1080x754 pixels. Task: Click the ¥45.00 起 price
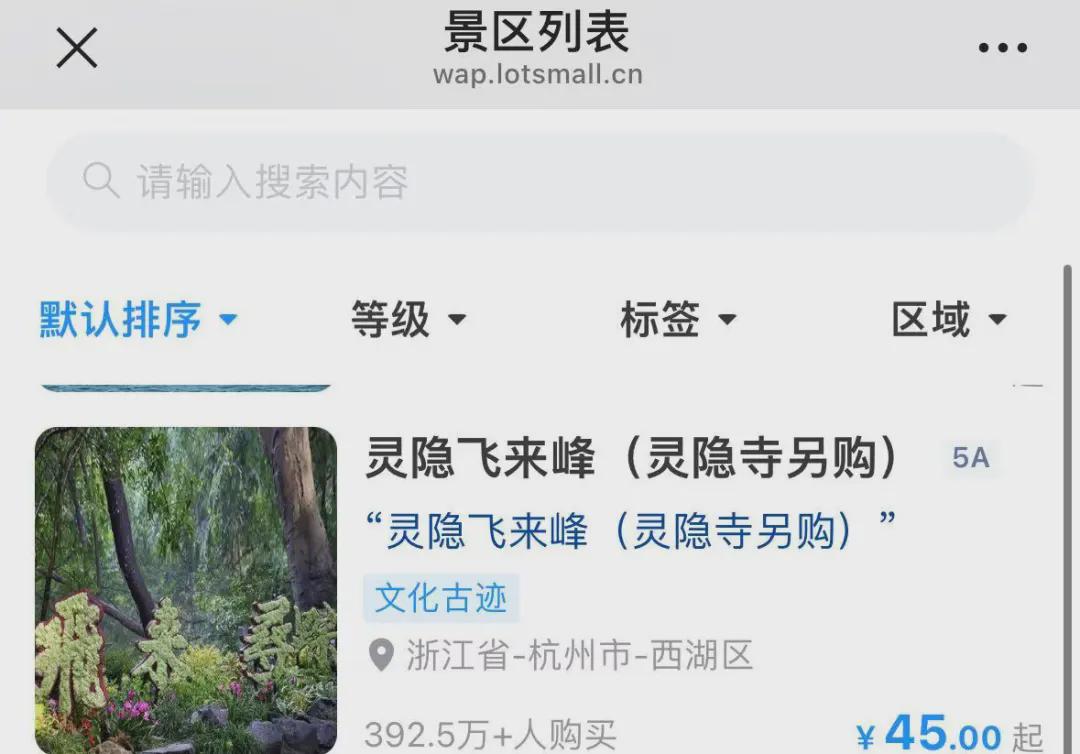[x=949, y=734]
